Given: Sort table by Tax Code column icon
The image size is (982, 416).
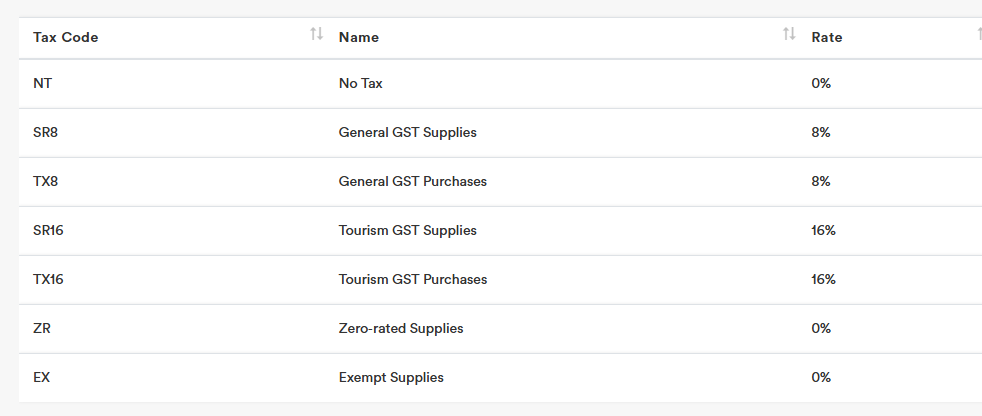Looking at the screenshot, I should (x=316, y=35).
